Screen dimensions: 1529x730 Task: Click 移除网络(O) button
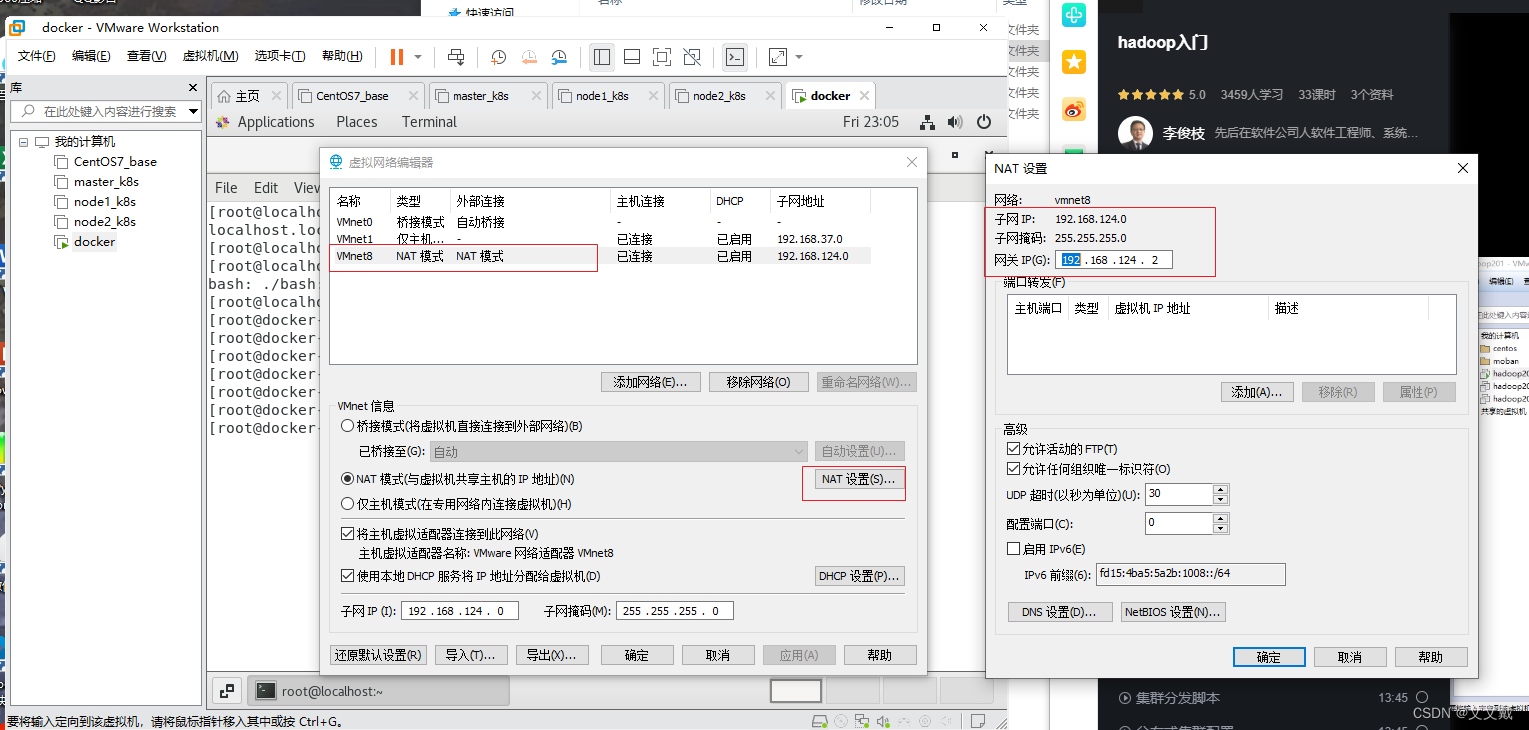(759, 382)
